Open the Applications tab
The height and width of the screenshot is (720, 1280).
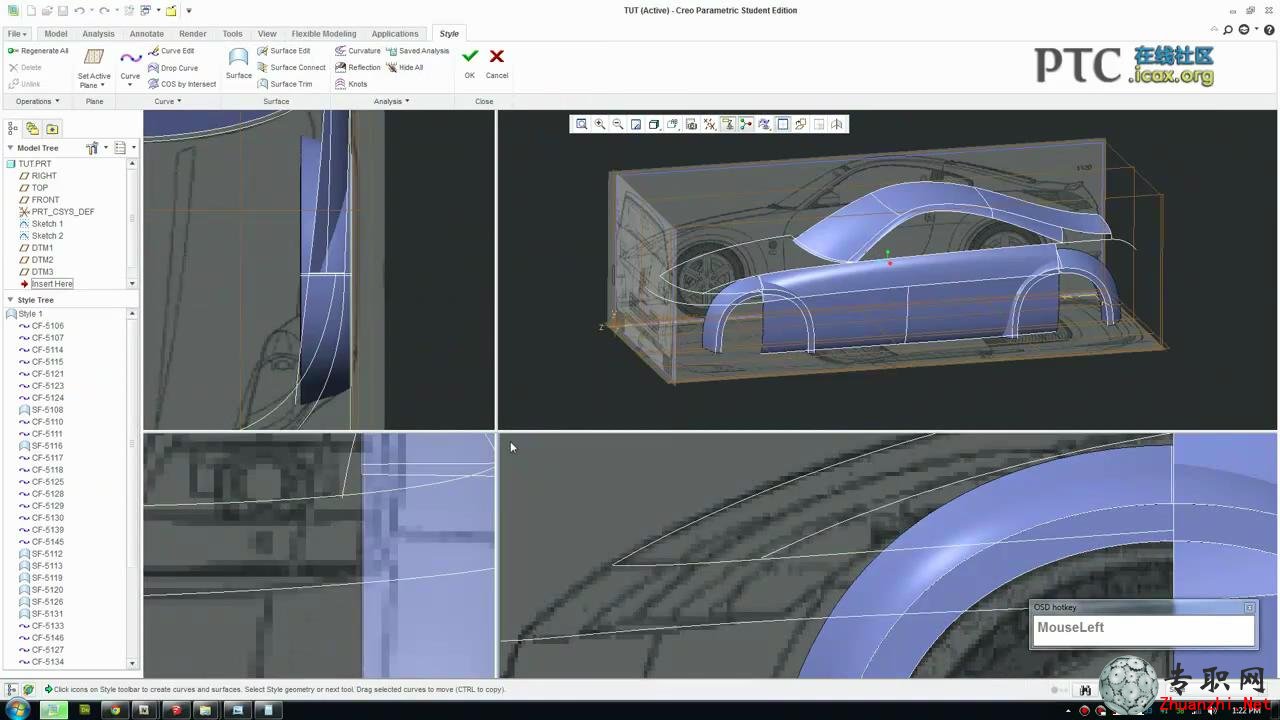(395, 33)
